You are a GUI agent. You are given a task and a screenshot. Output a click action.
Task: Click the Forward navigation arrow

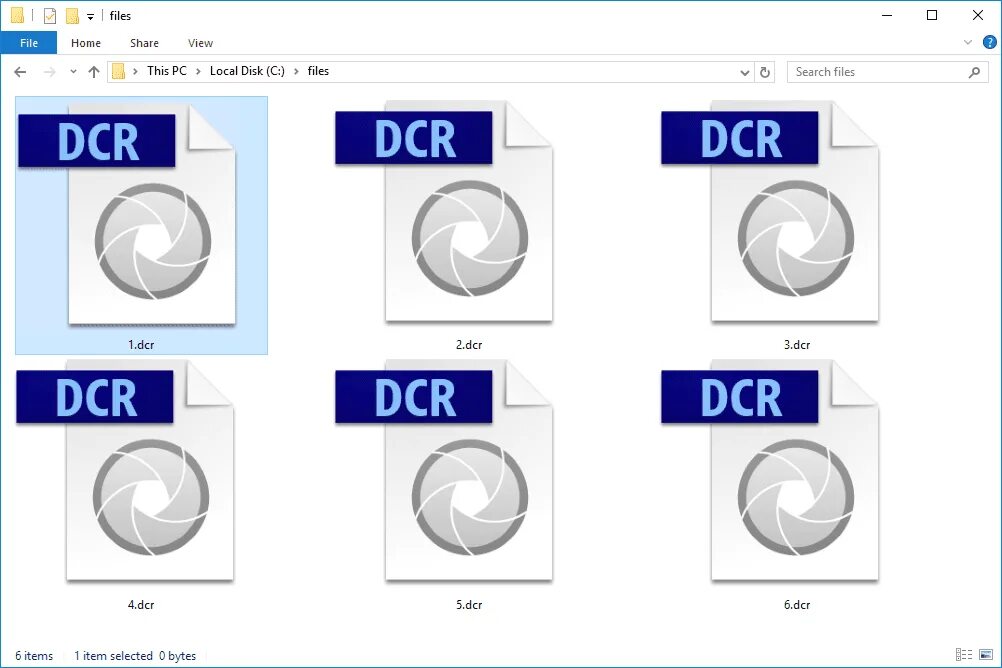pos(49,72)
